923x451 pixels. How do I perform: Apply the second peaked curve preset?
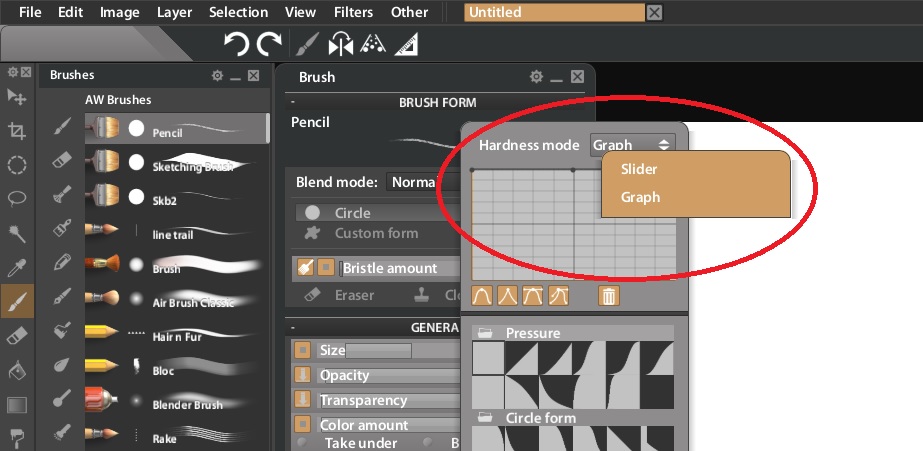508,296
